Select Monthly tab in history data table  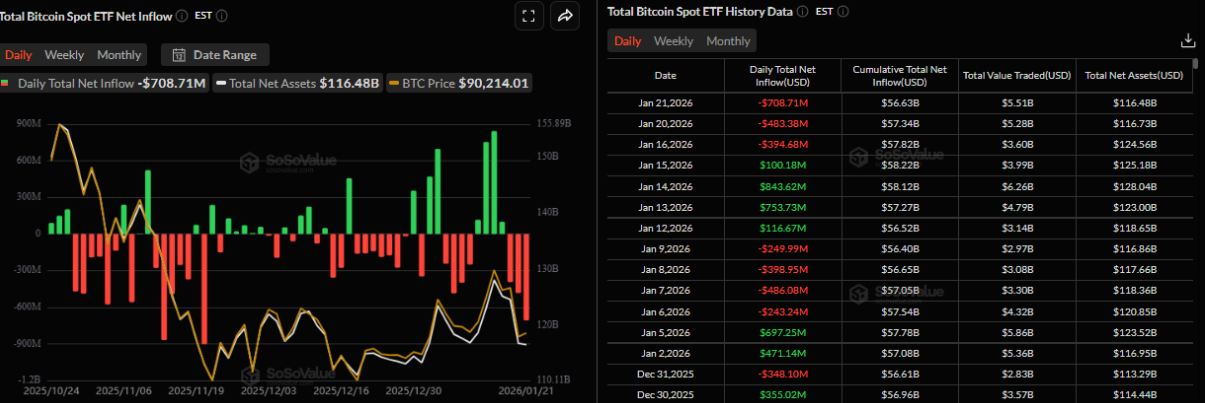click(728, 41)
